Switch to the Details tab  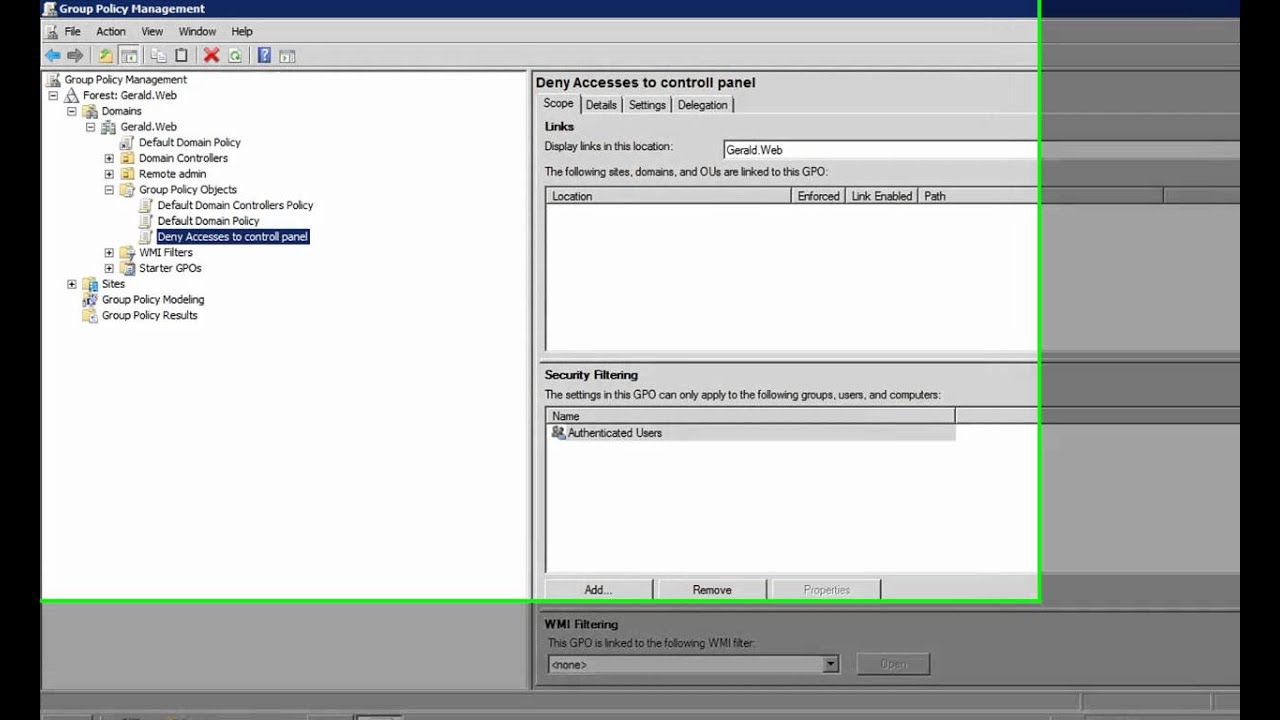[601, 105]
